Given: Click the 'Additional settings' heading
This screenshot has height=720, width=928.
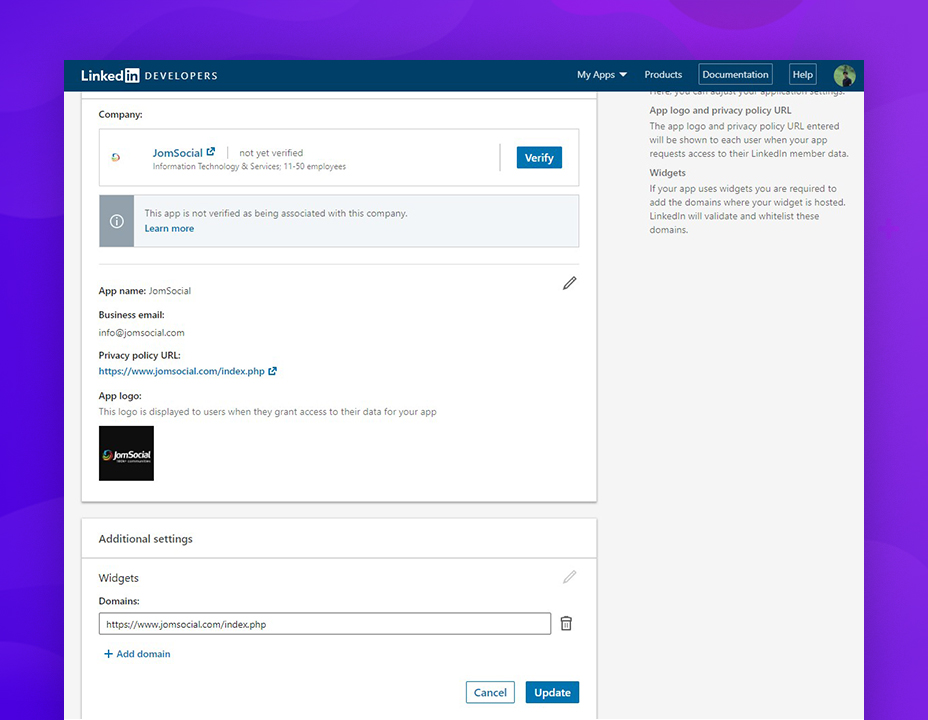Looking at the screenshot, I should 146,539.
